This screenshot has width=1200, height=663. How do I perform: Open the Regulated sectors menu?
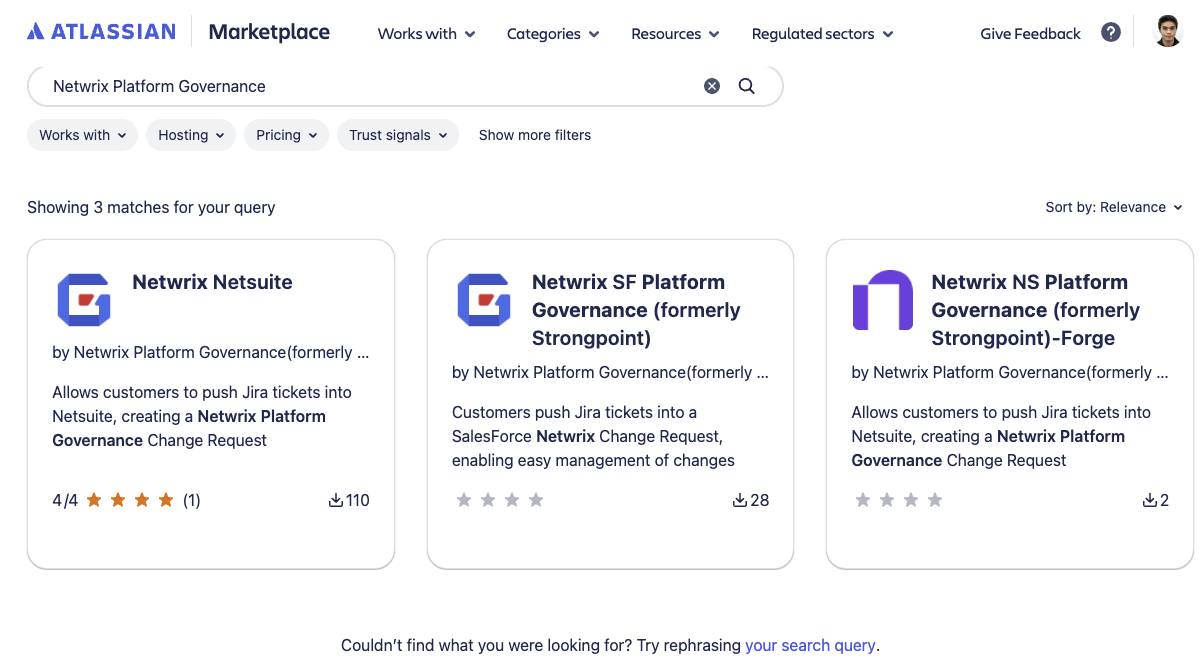[x=821, y=33]
